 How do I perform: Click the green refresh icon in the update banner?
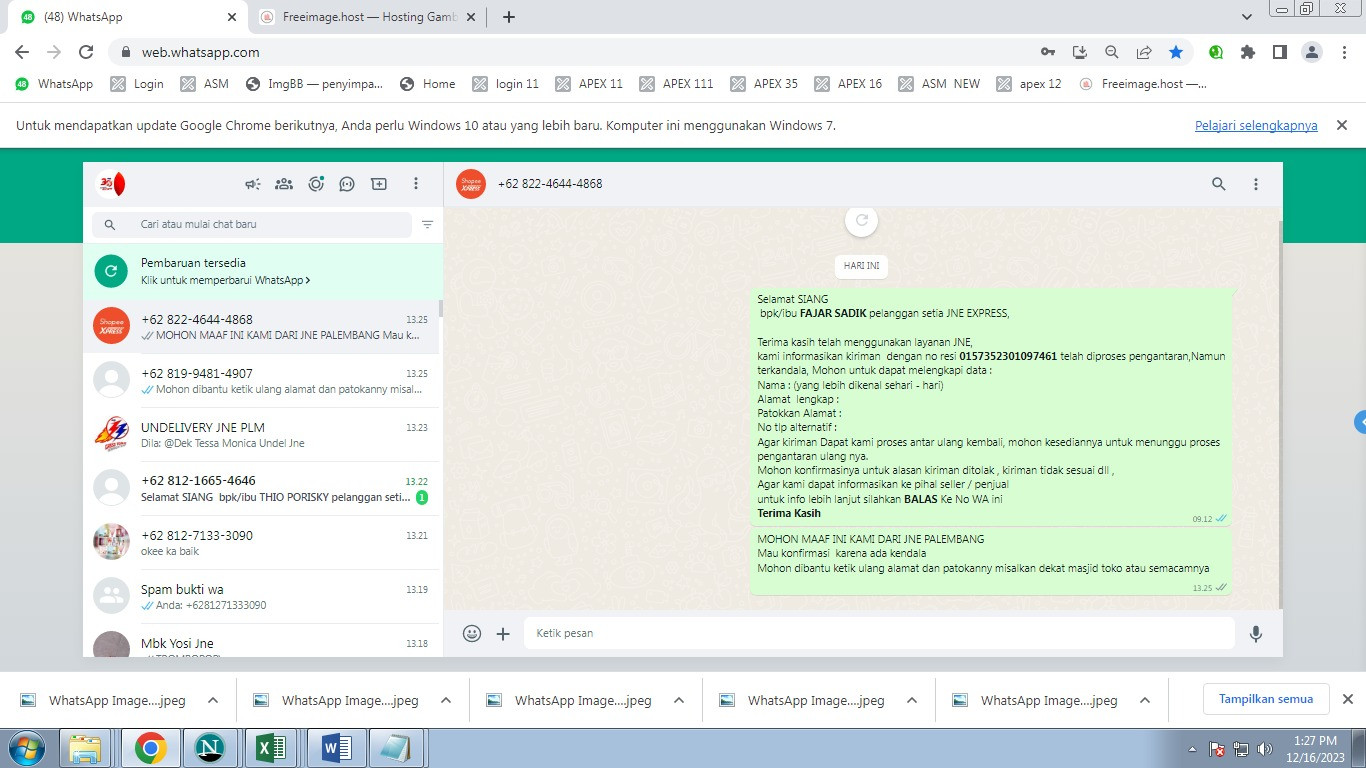pyautogui.click(x=111, y=271)
